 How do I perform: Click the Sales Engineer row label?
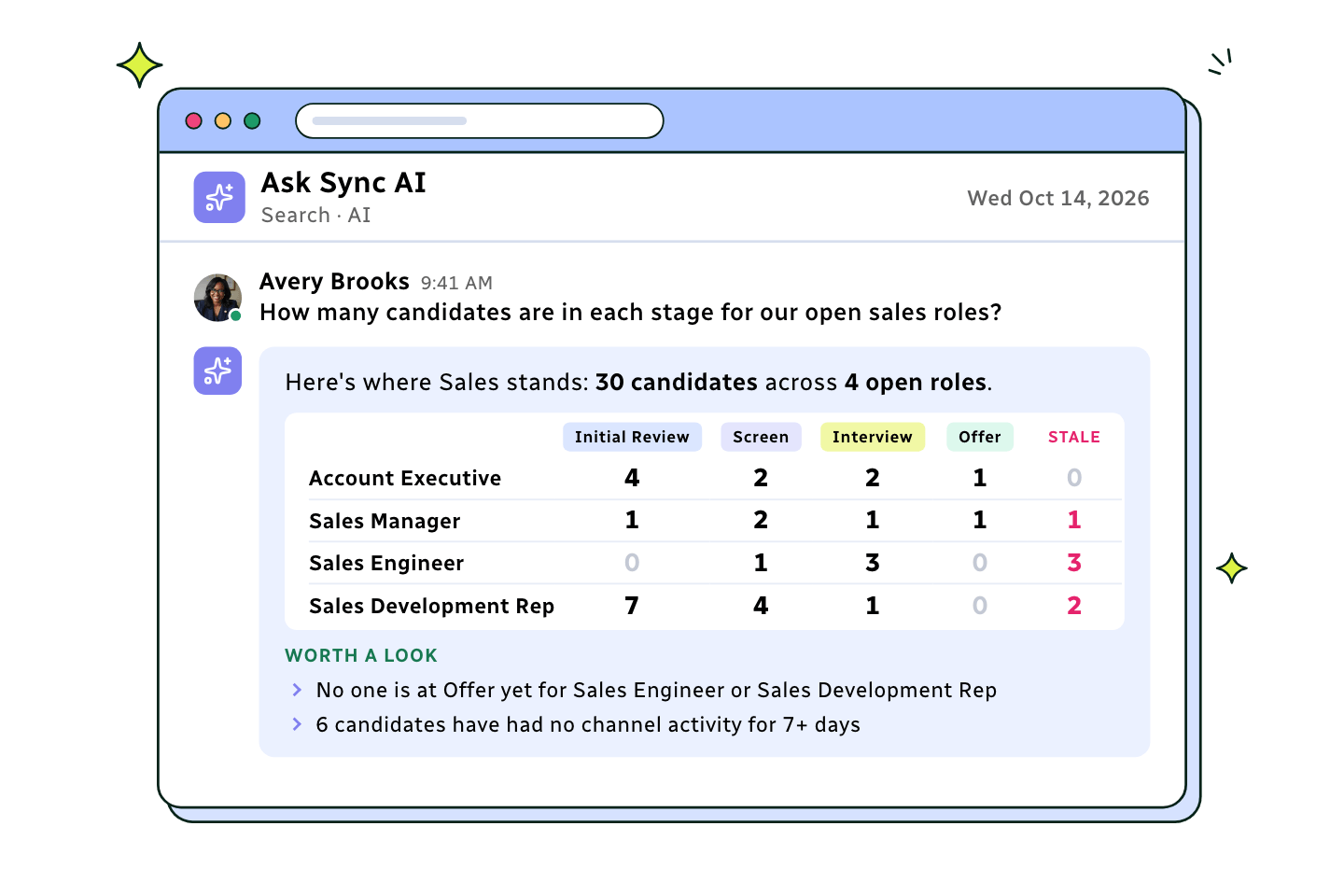click(x=386, y=563)
